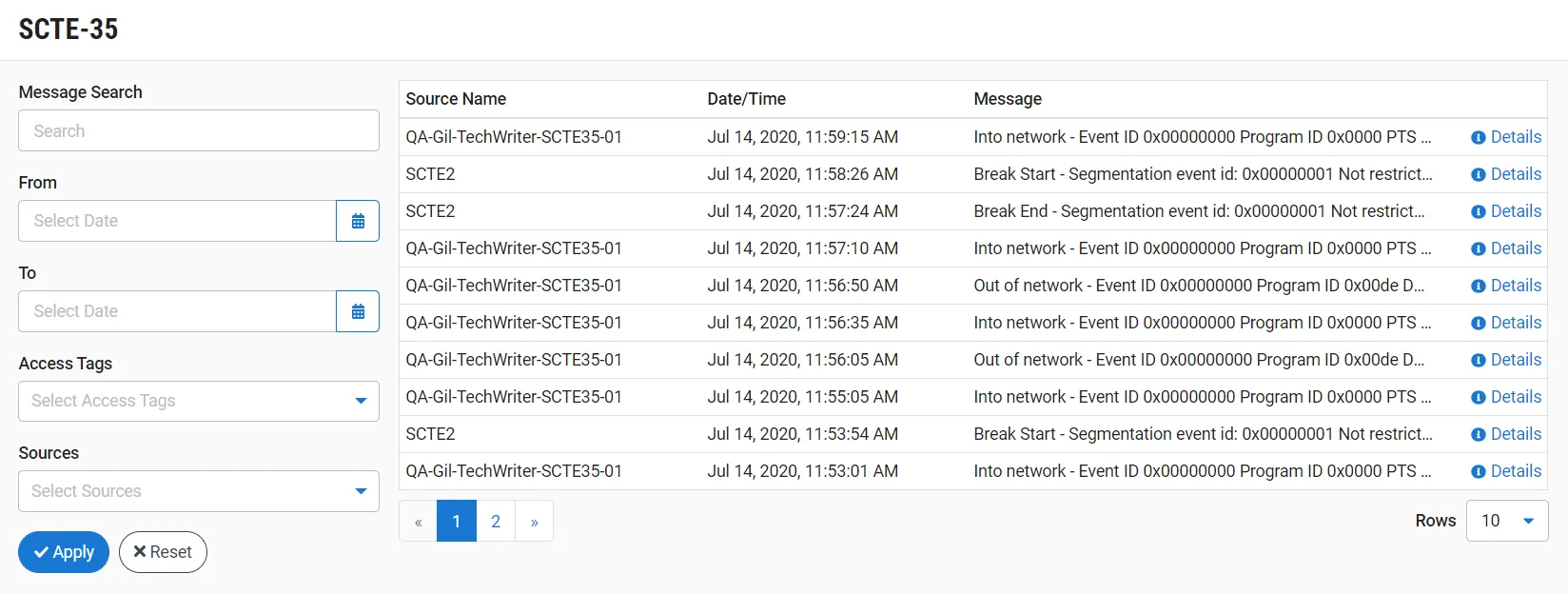The image size is (1568, 594).
Task: Open Details link for the 11:59:15 AM message
Action: [x=1516, y=137]
